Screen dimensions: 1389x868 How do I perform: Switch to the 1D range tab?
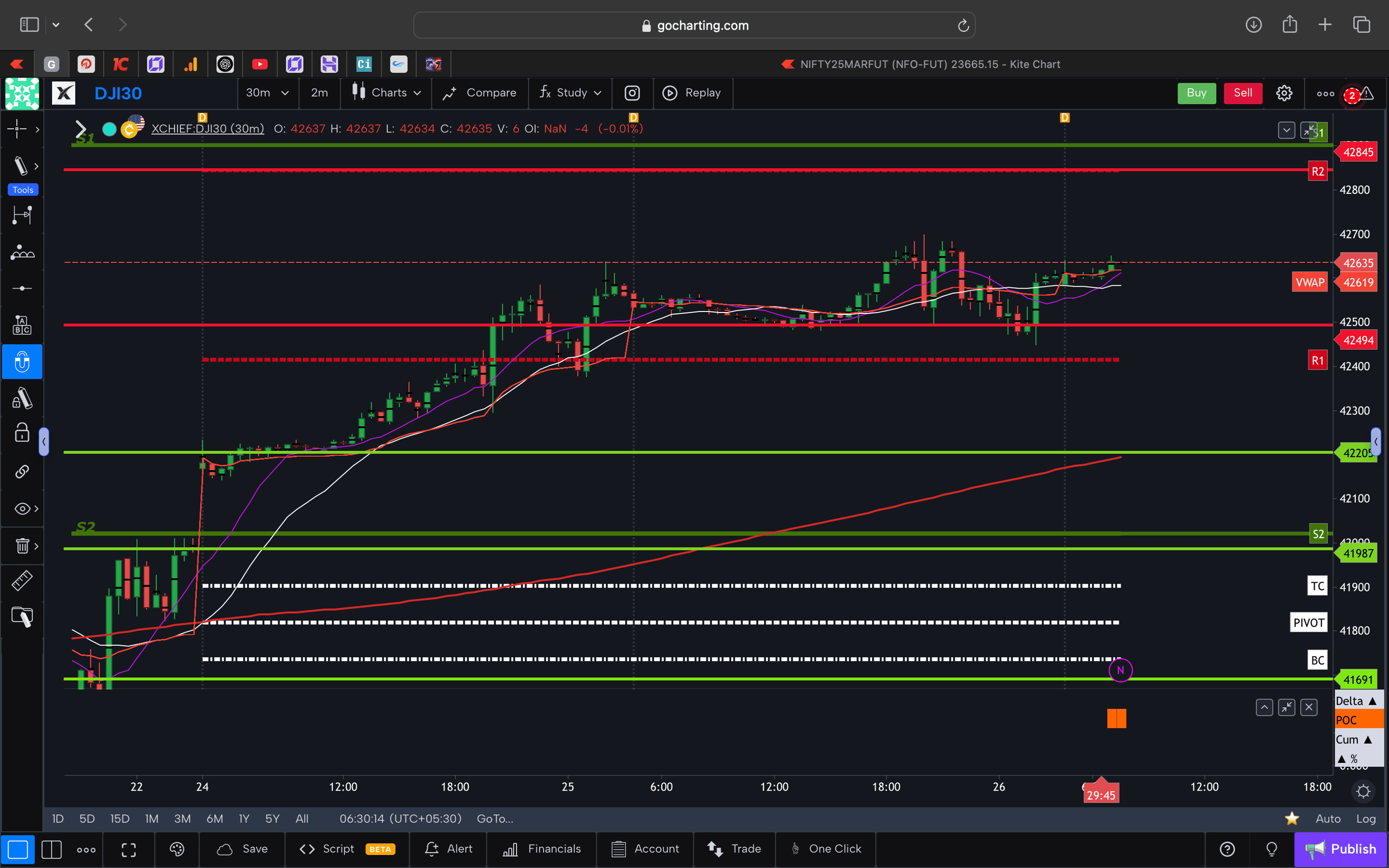coord(58,818)
